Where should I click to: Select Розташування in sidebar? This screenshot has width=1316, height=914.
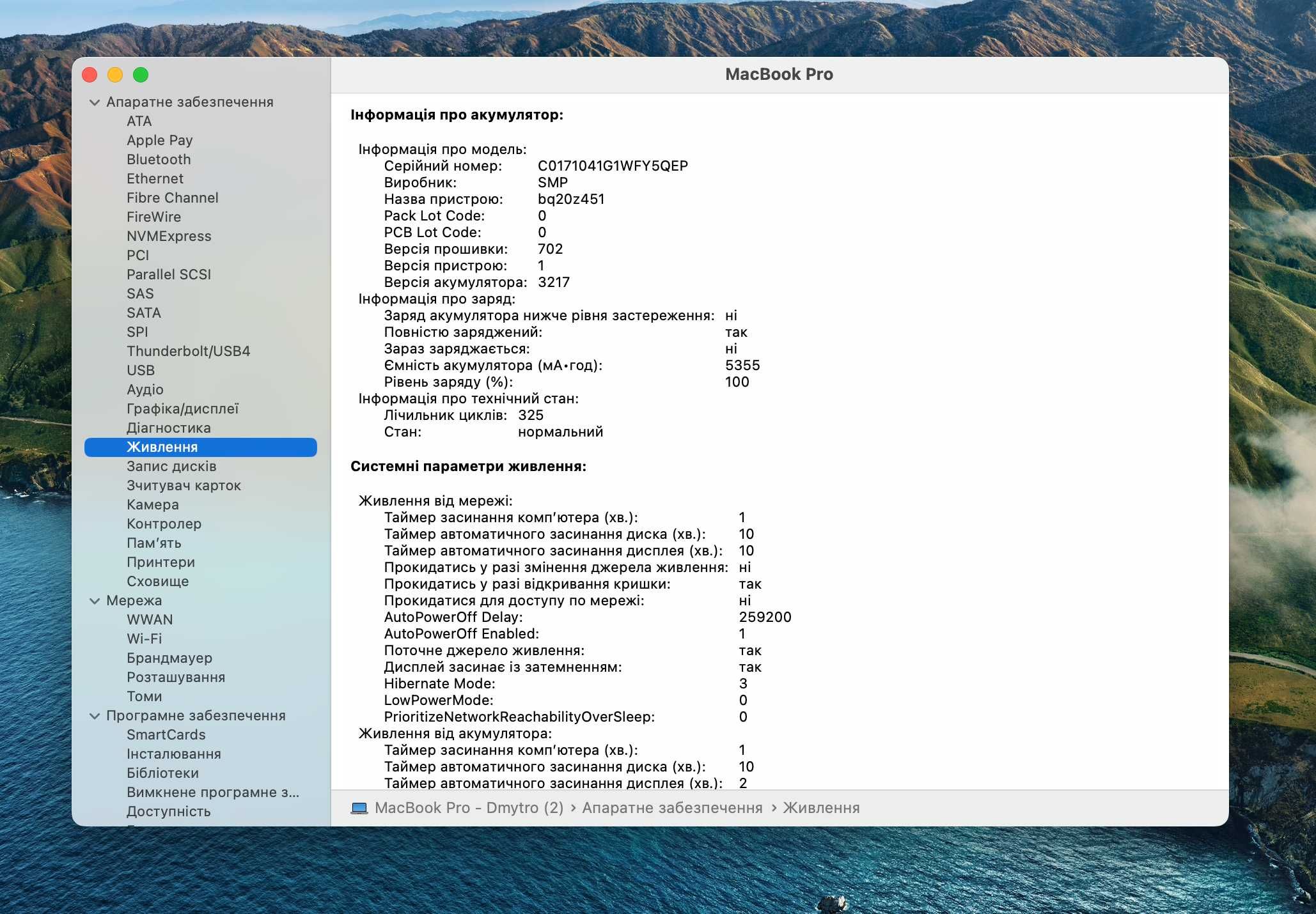click(x=176, y=678)
